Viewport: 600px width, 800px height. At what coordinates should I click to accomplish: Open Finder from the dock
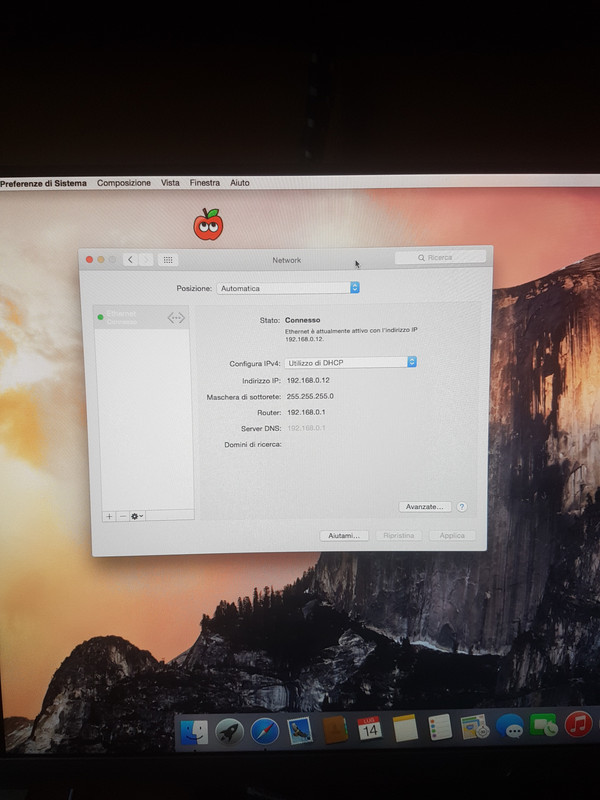[194, 732]
